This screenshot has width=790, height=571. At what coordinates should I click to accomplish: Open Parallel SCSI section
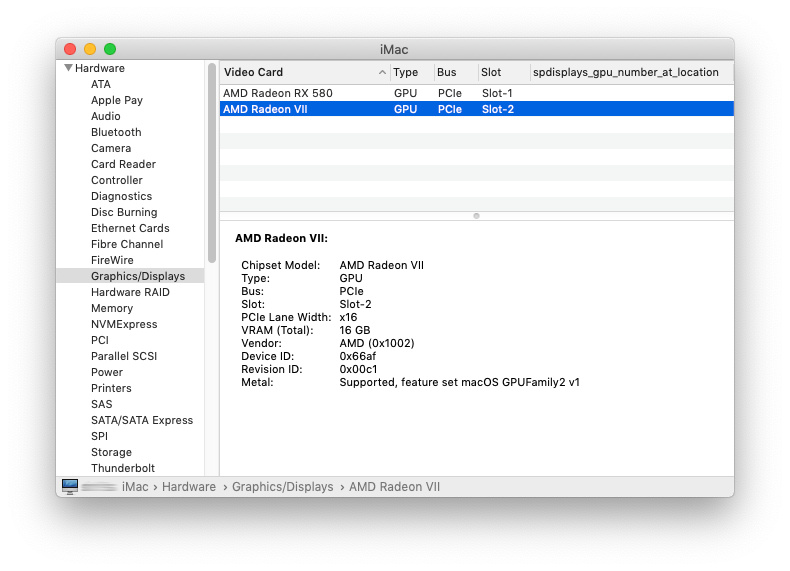tap(124, 356)
